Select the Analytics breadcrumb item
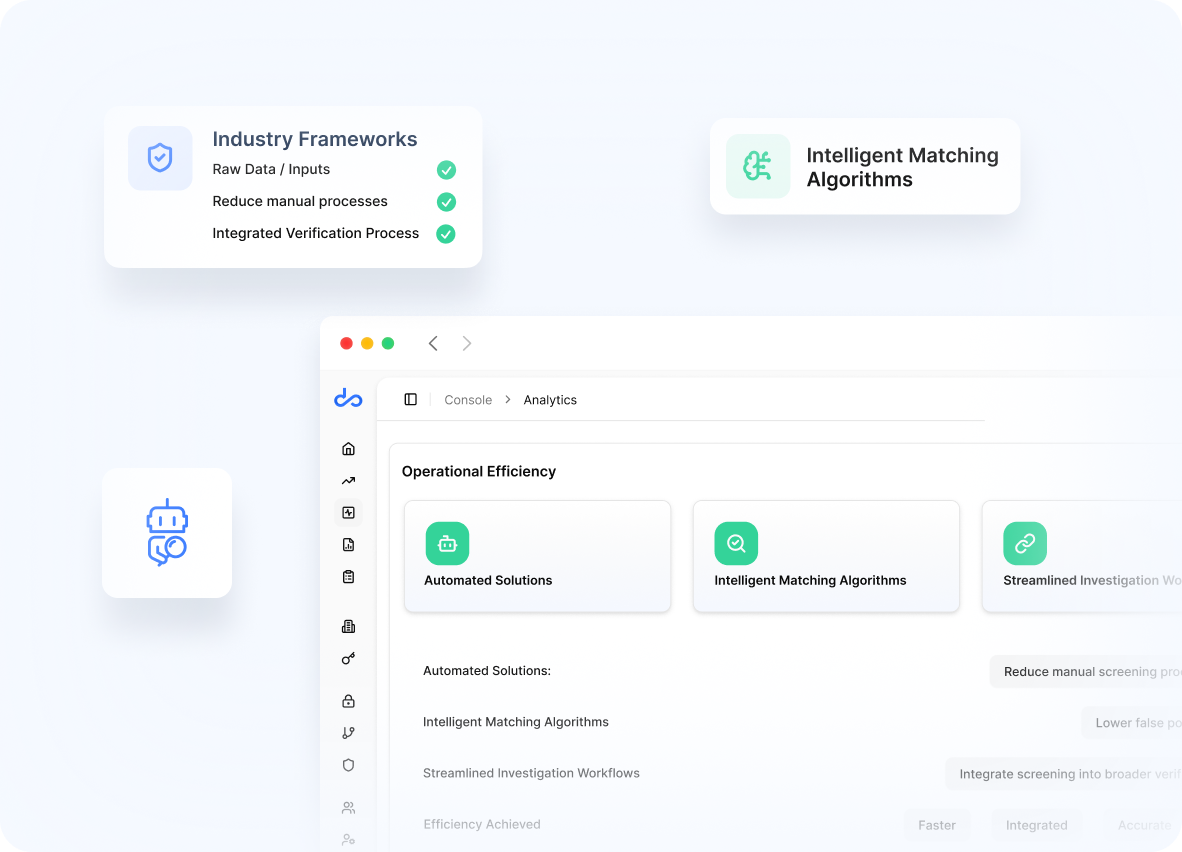1182x852 pixels. 550,400
